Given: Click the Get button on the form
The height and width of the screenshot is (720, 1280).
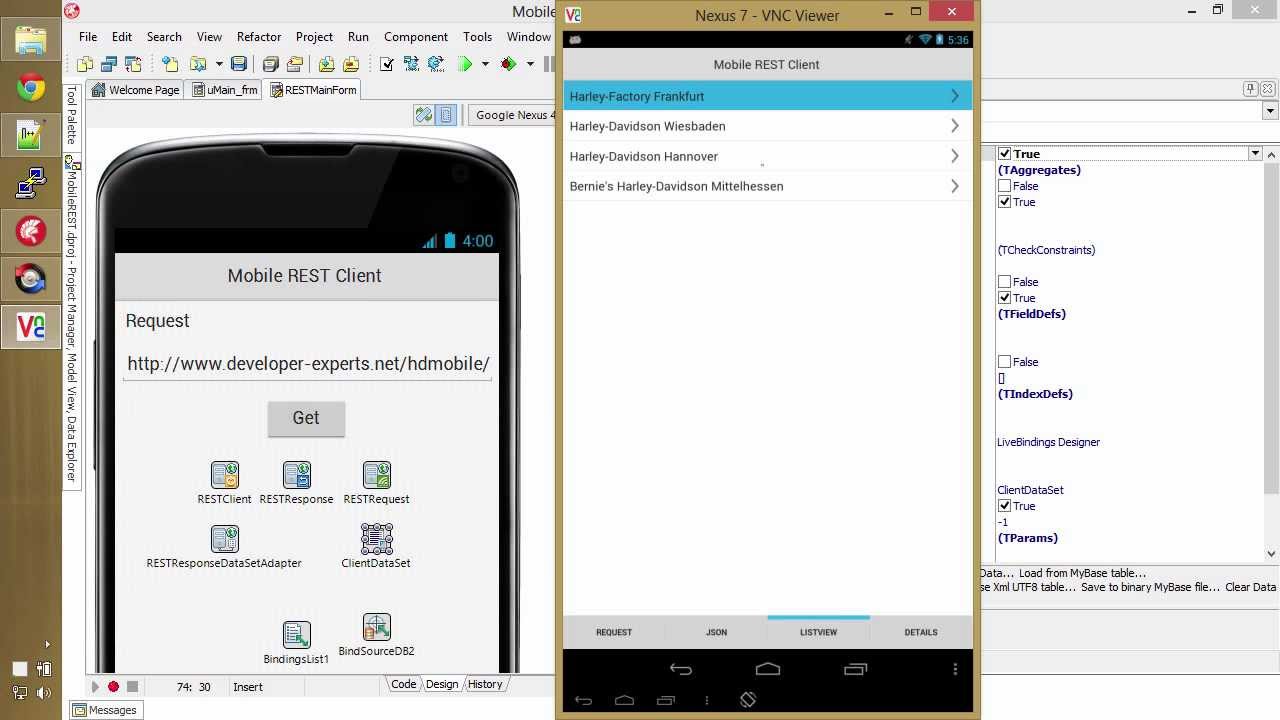Looking at the screenshot, I should 306,419.
